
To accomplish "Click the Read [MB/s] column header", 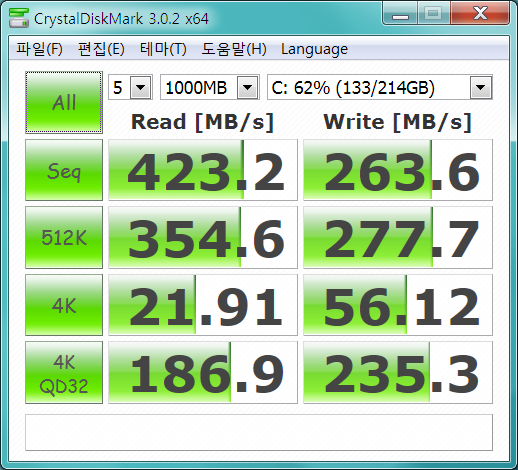I will [203, 122].
